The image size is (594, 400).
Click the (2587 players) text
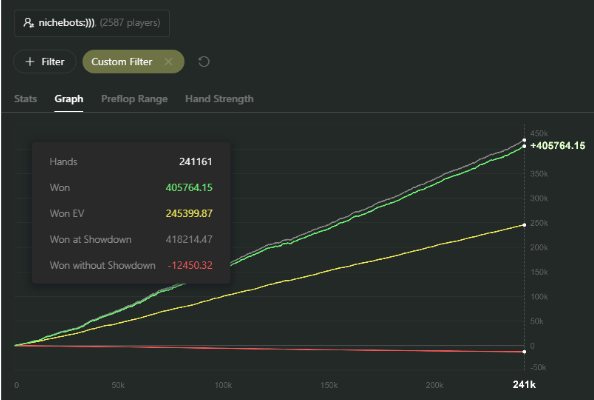point(130,23)
